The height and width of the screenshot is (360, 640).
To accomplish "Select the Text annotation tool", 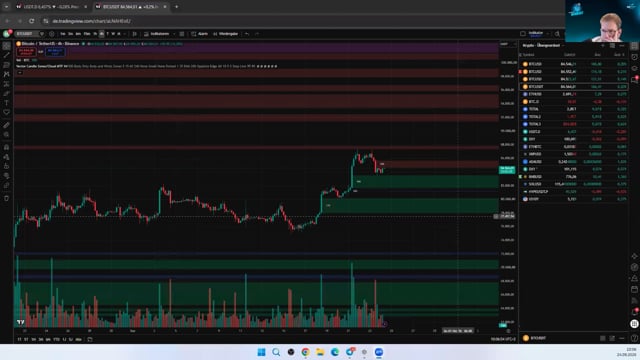I will 7,103.
